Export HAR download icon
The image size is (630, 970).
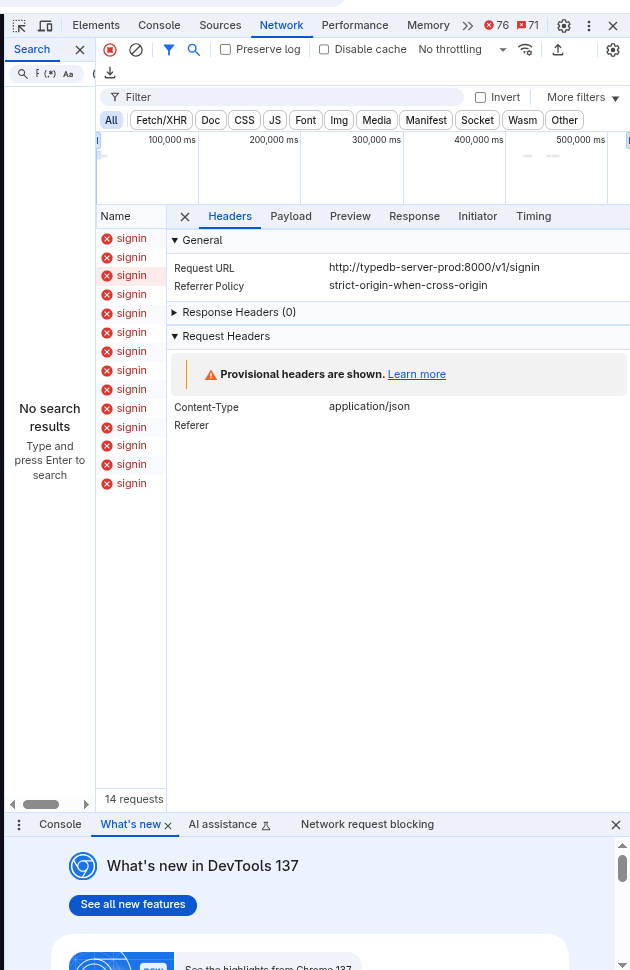click(x=110, y=73)
